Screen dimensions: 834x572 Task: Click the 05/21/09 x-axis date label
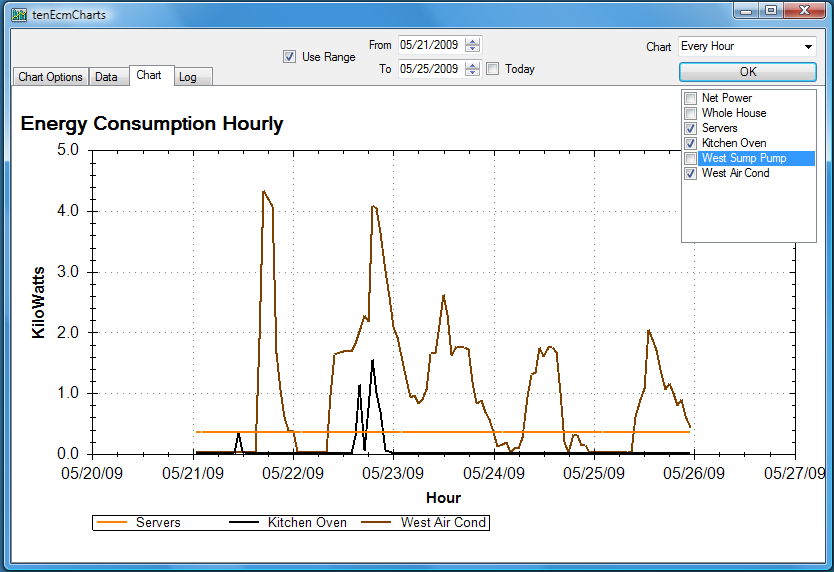coord(193,473)
